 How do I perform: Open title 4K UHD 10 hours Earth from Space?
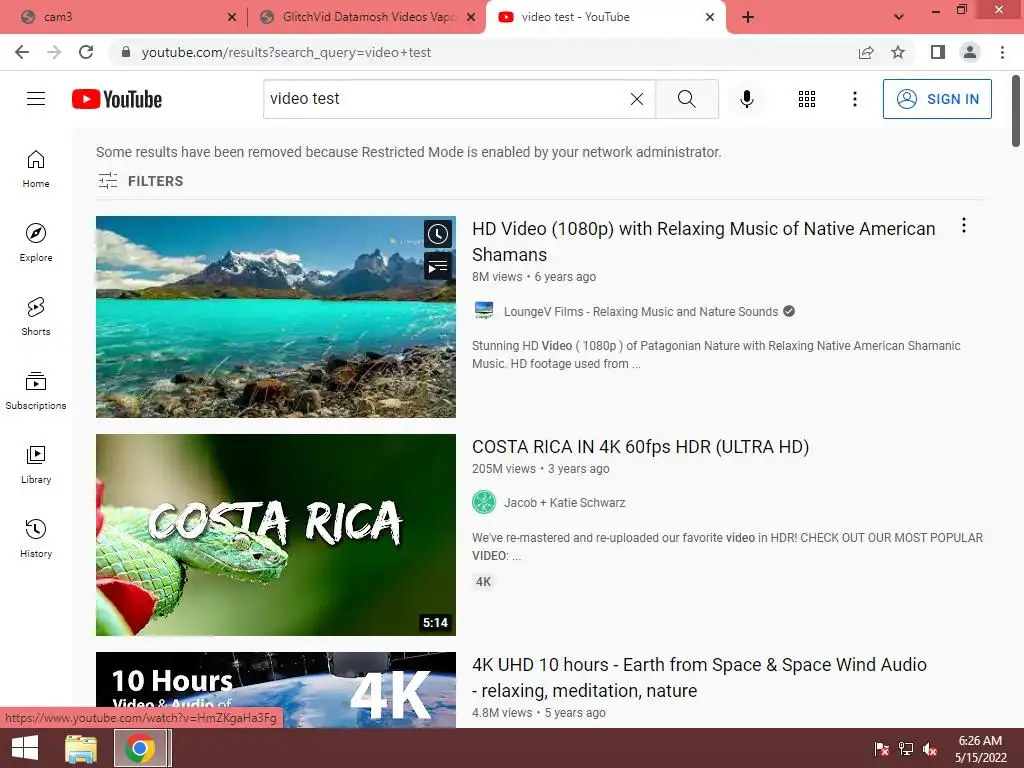pyautogui.click(x=699, y=677)
